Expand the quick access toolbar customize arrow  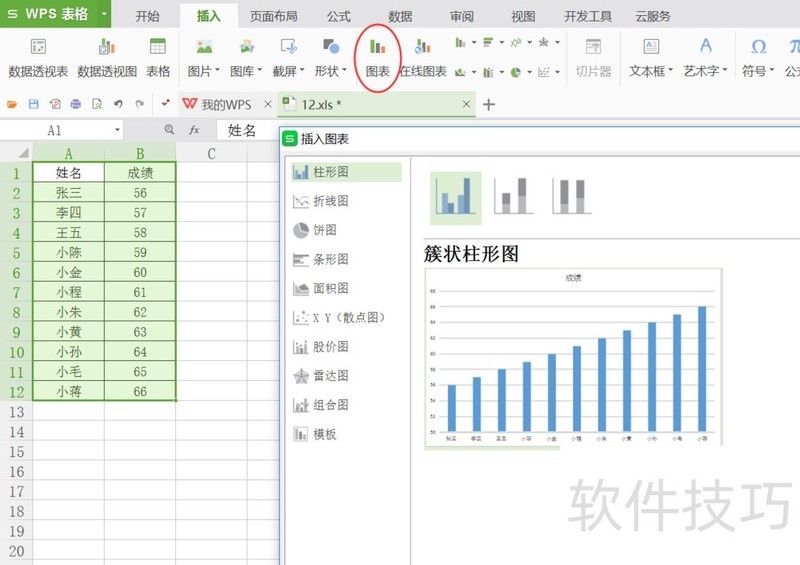click(165, 104)
